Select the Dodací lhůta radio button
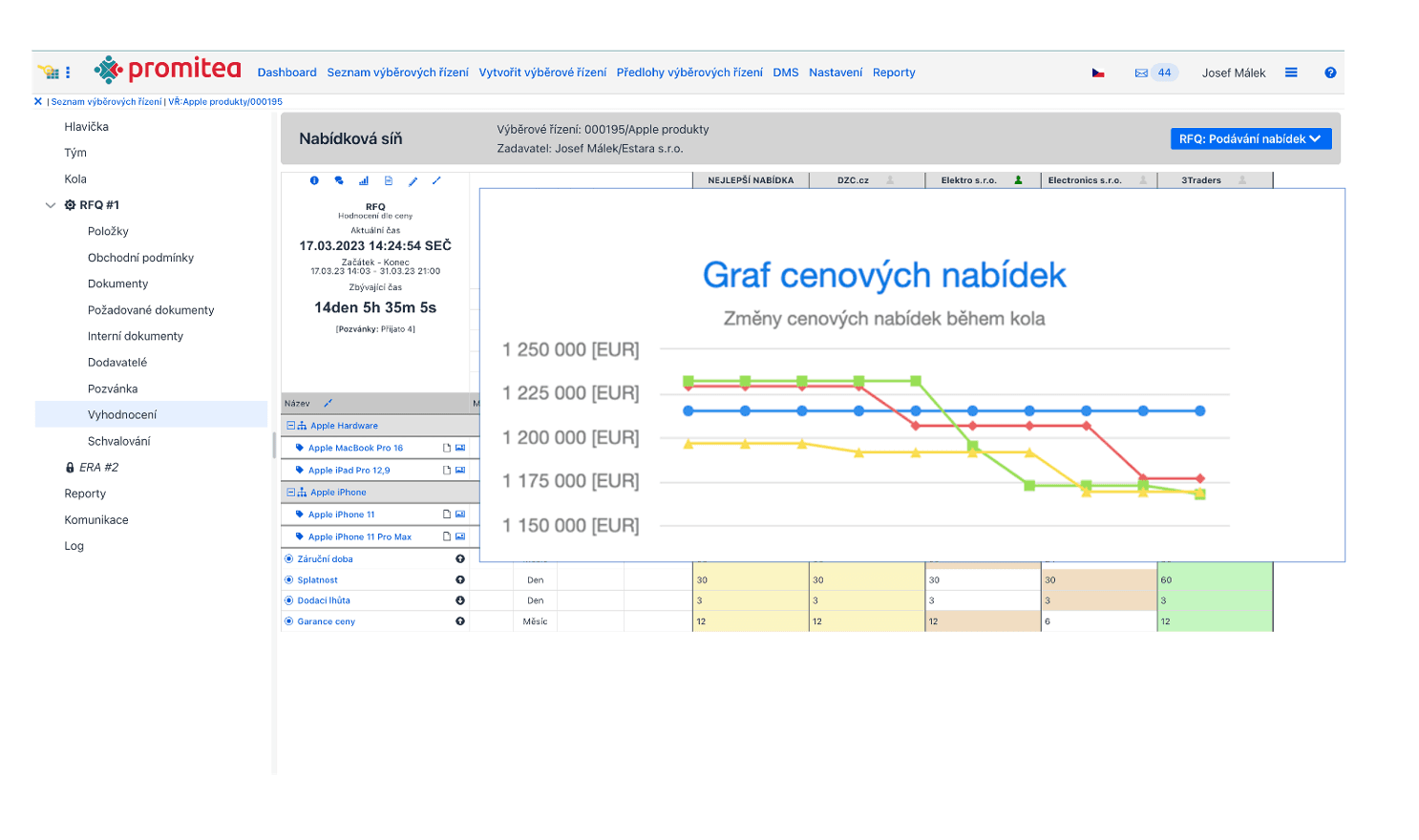Image resolution: width=1419 pixels, height=840 pixels. (289, 600)
